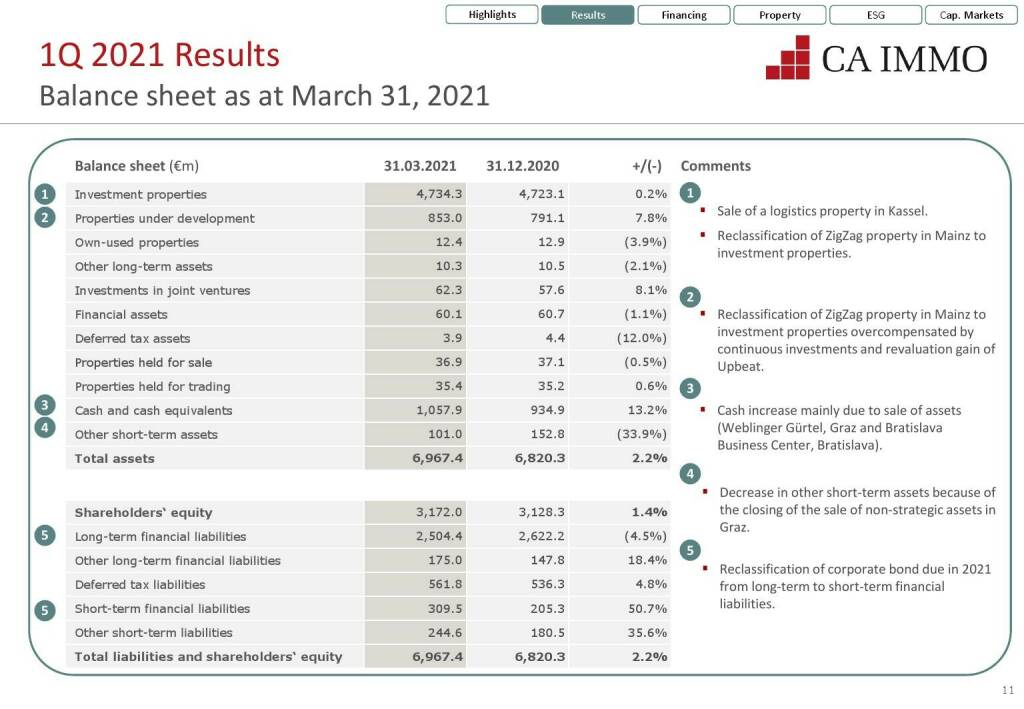Click comment marker 1 above Kassel sale note
Screen dimensions: 1024x709
coord(690,193)
